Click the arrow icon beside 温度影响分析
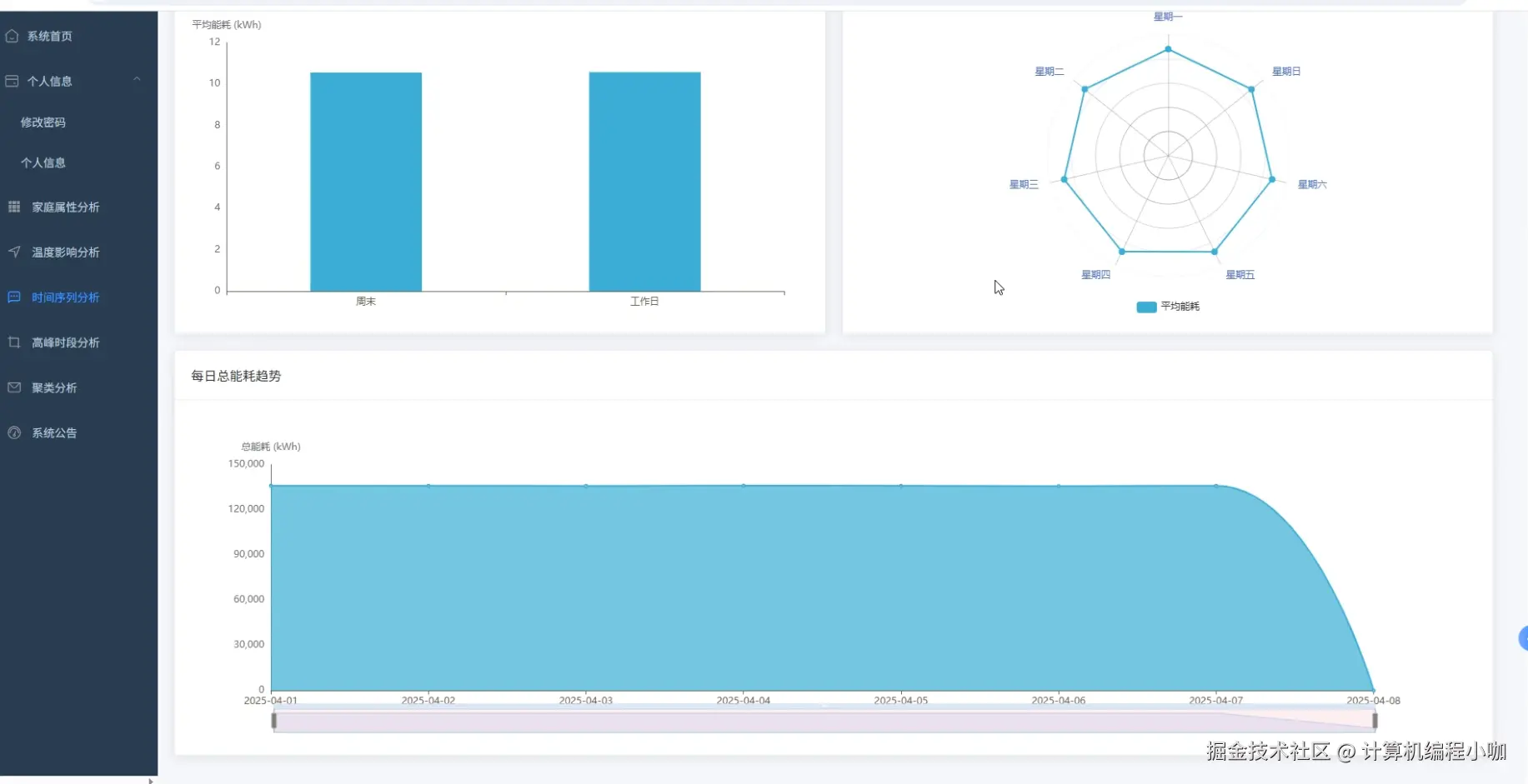This screenshot has width=1528, height=784. (14, 252)
